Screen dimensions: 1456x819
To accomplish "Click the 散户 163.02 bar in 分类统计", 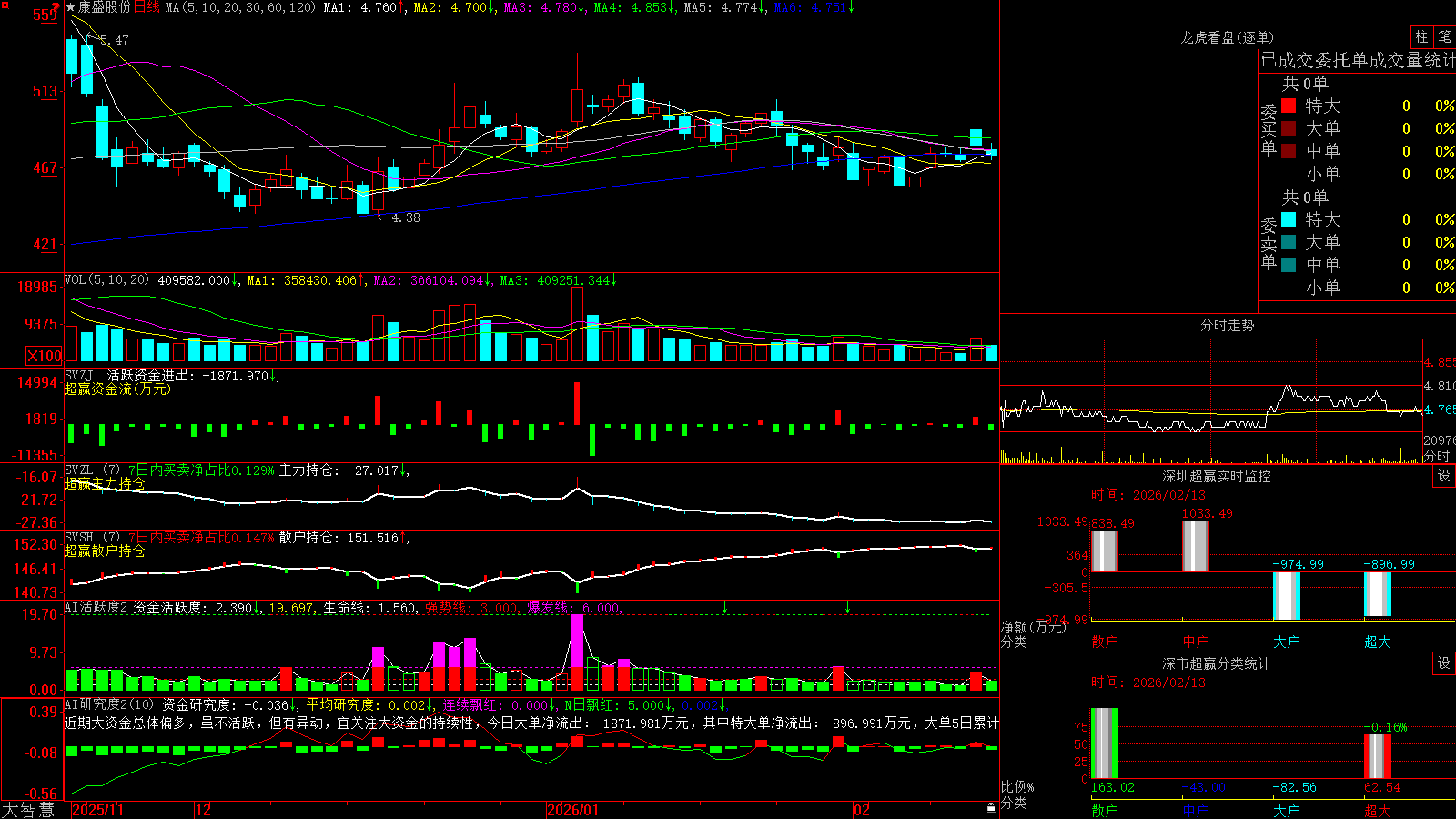I will click(x=1105, y=743).
